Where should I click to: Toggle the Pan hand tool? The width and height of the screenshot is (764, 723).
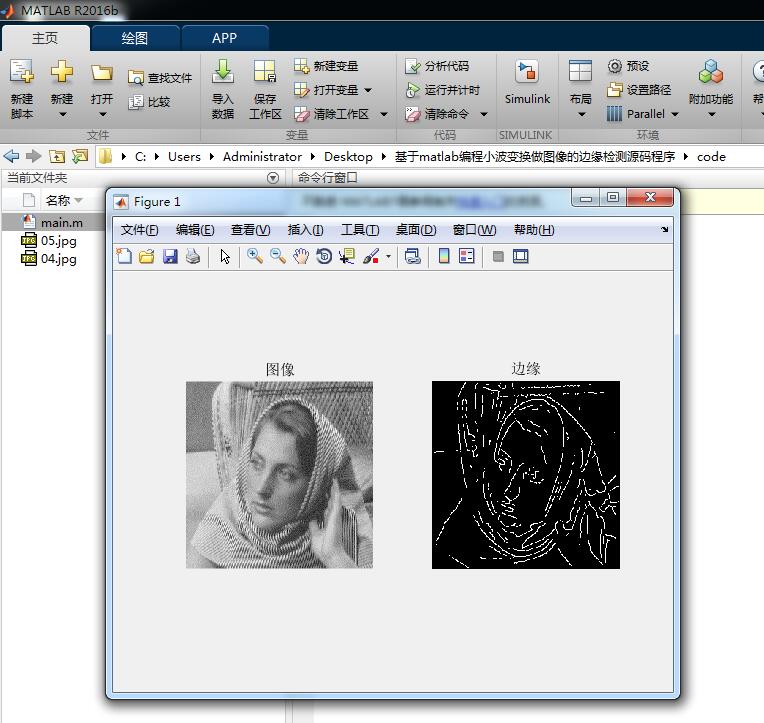pos(301,256)
